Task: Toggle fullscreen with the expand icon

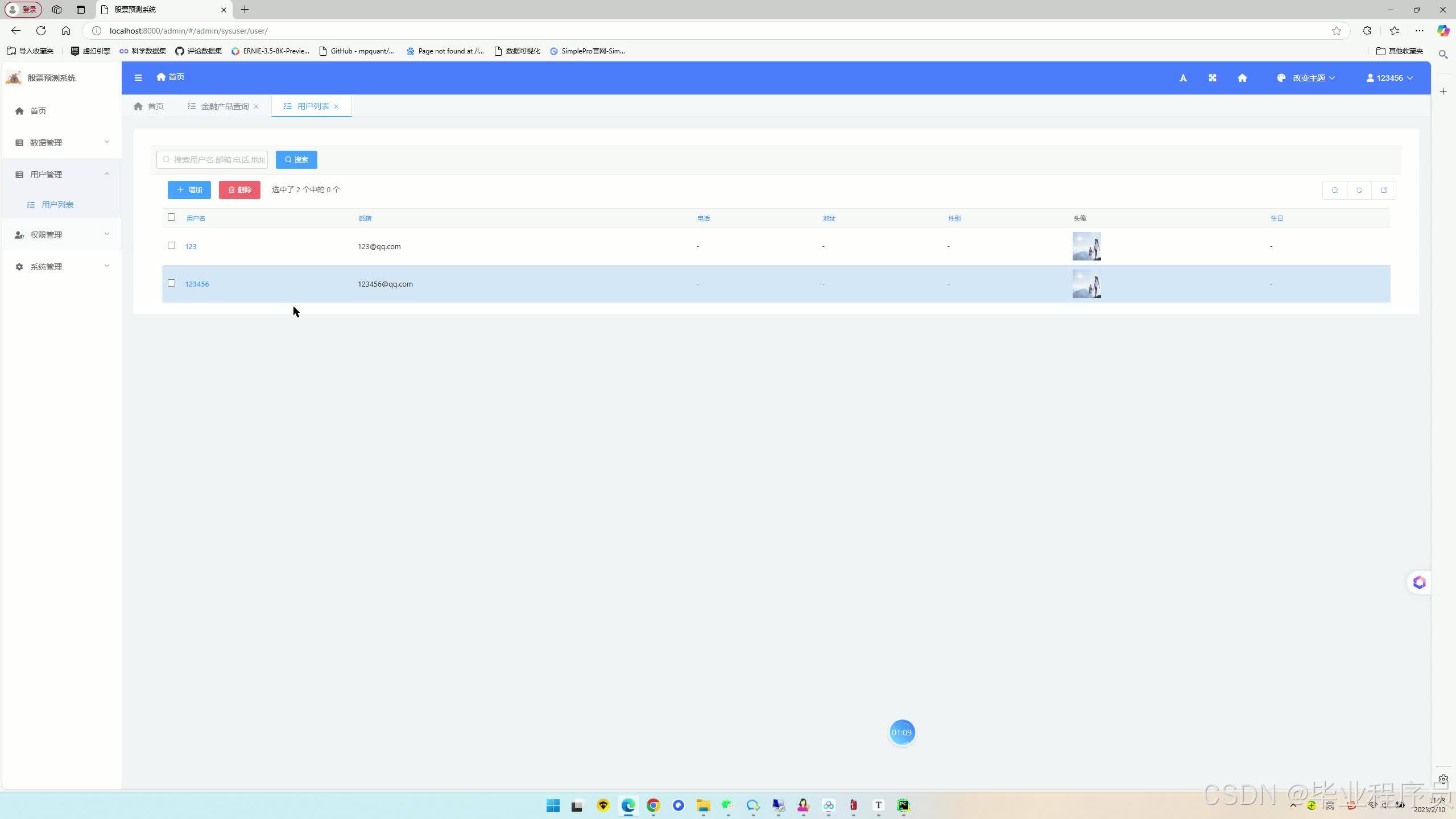Action: tap(1213, 78)
